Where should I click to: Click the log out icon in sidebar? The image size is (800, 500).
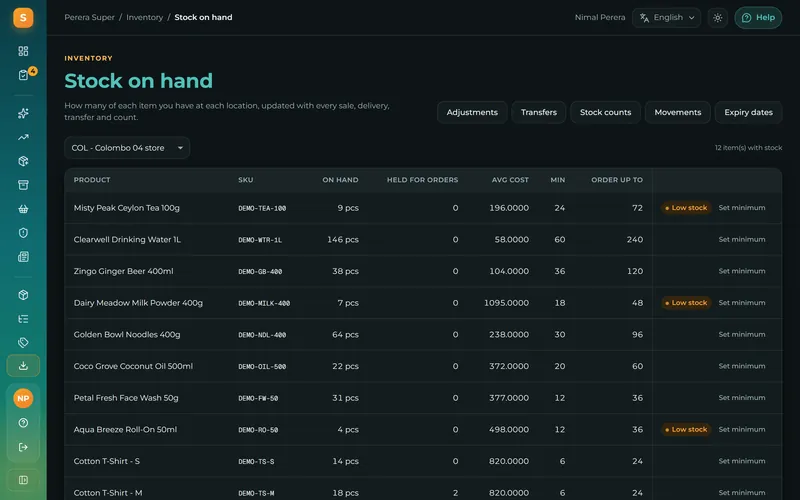(23, 447)
